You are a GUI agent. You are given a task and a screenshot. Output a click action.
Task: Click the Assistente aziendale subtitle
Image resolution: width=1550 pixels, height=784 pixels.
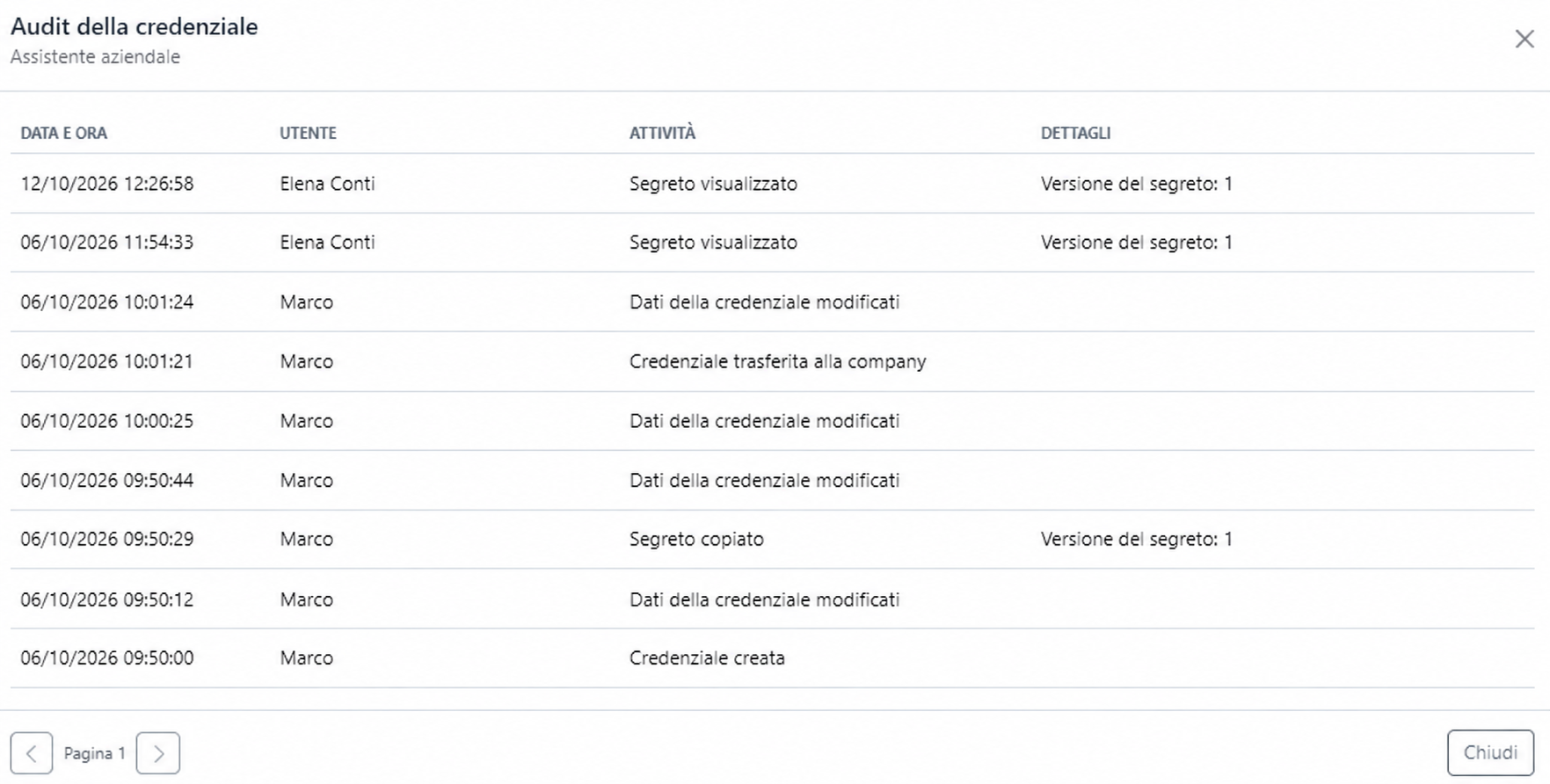(x=95, y=56)
